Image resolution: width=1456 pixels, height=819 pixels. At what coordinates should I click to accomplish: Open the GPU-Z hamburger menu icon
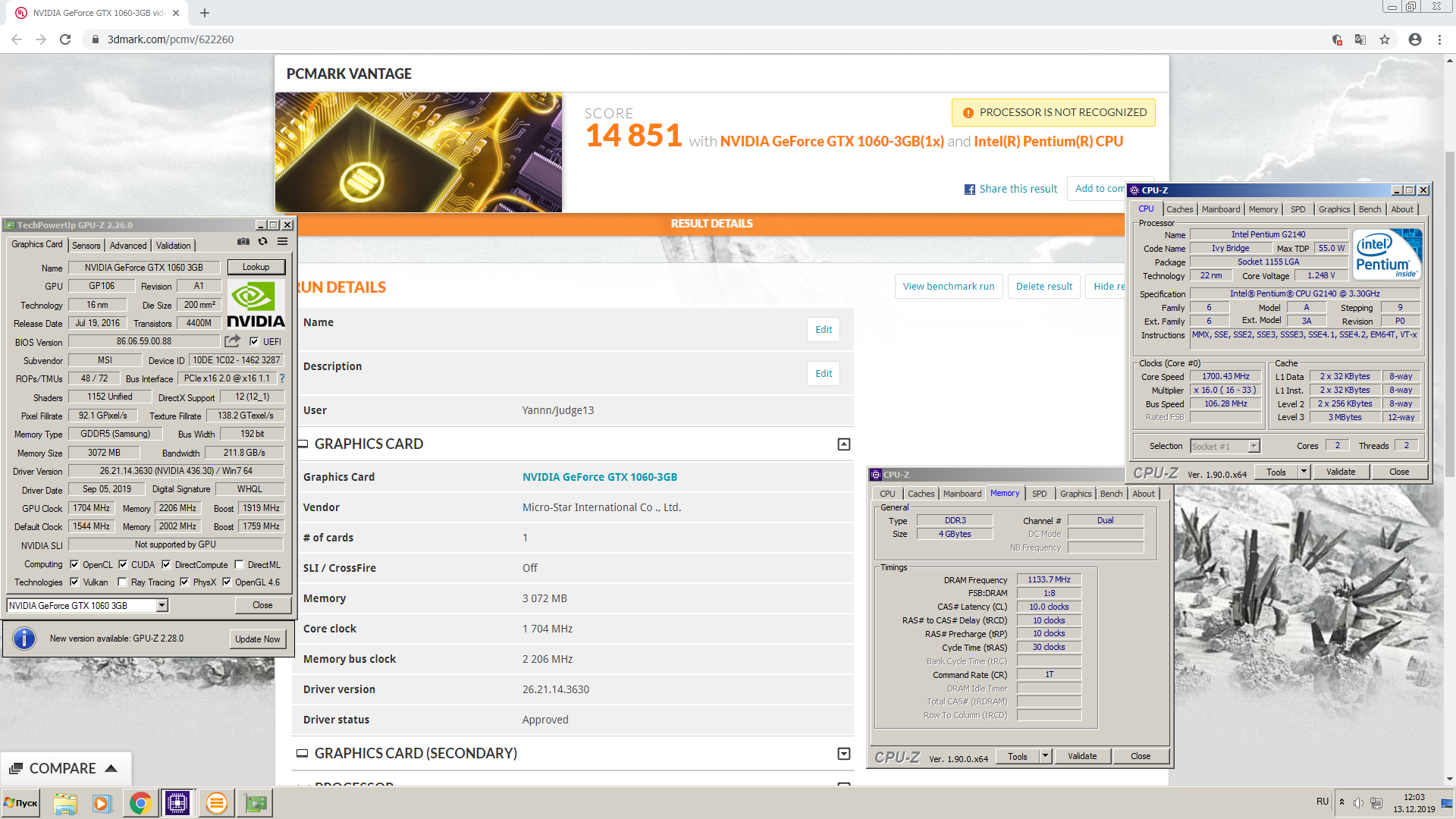(x=282, y=241)
